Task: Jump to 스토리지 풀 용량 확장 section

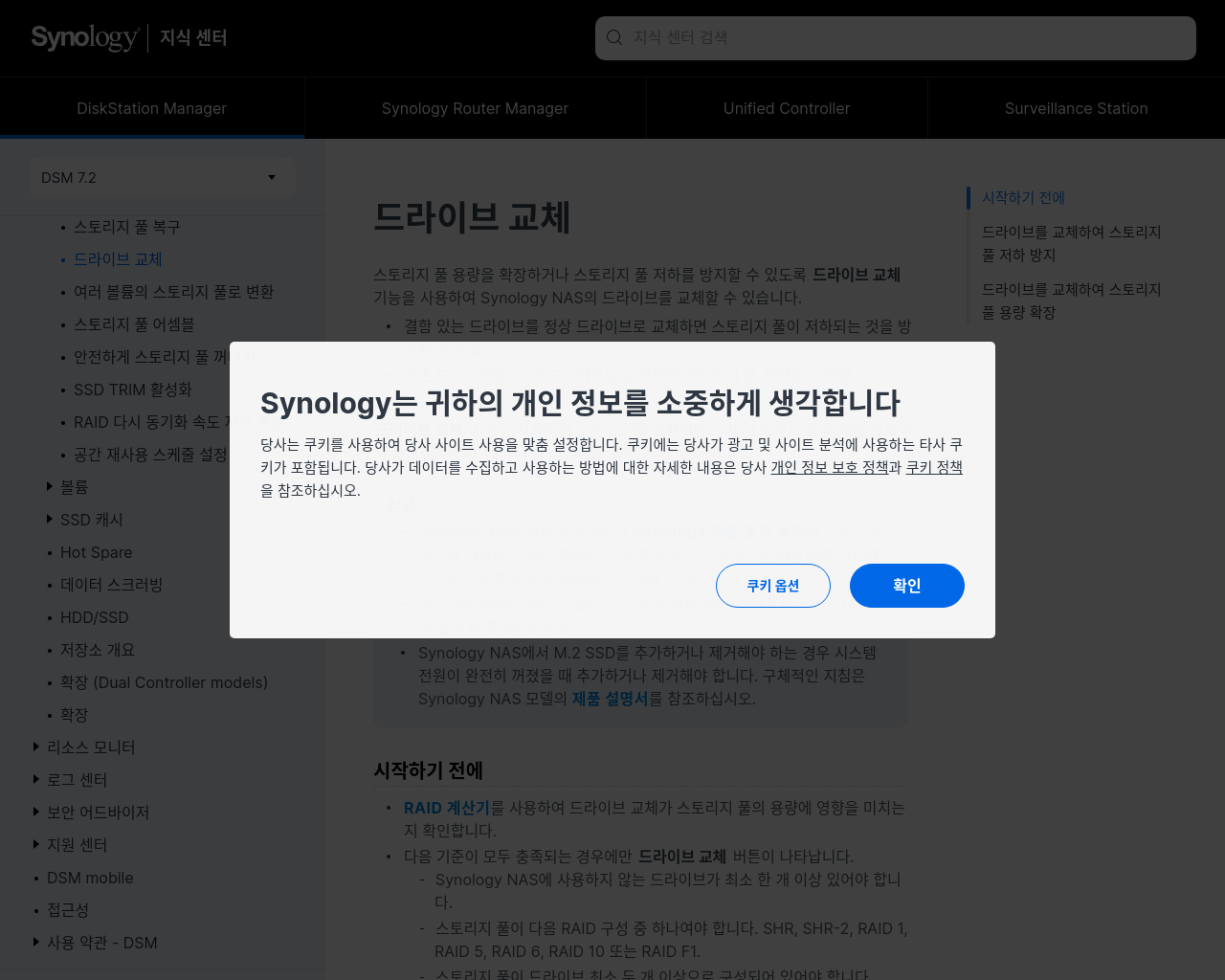Action: pyautogui.click(x=1072, y=301)
